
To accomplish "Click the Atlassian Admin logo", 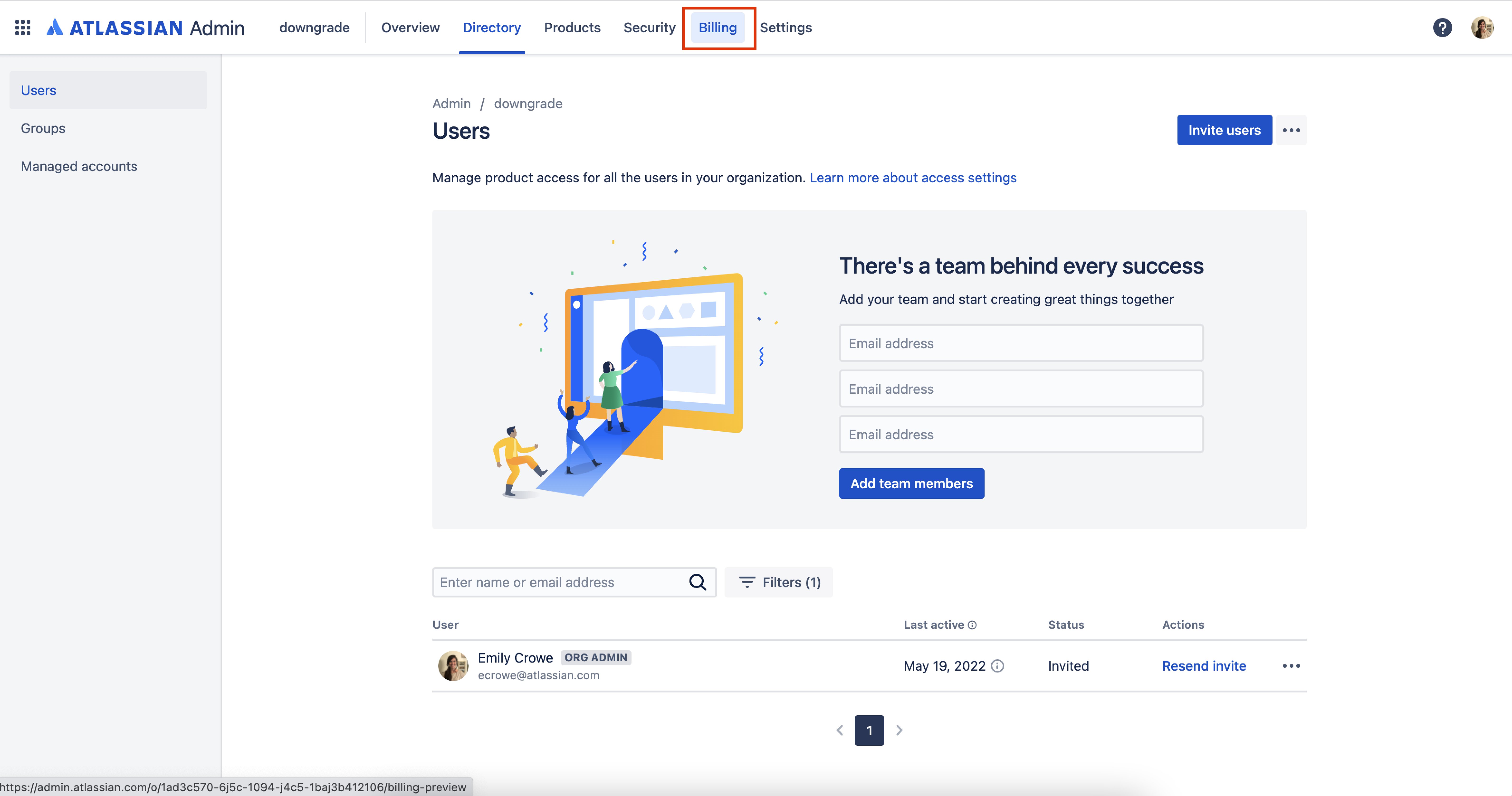I will point(146,28).
